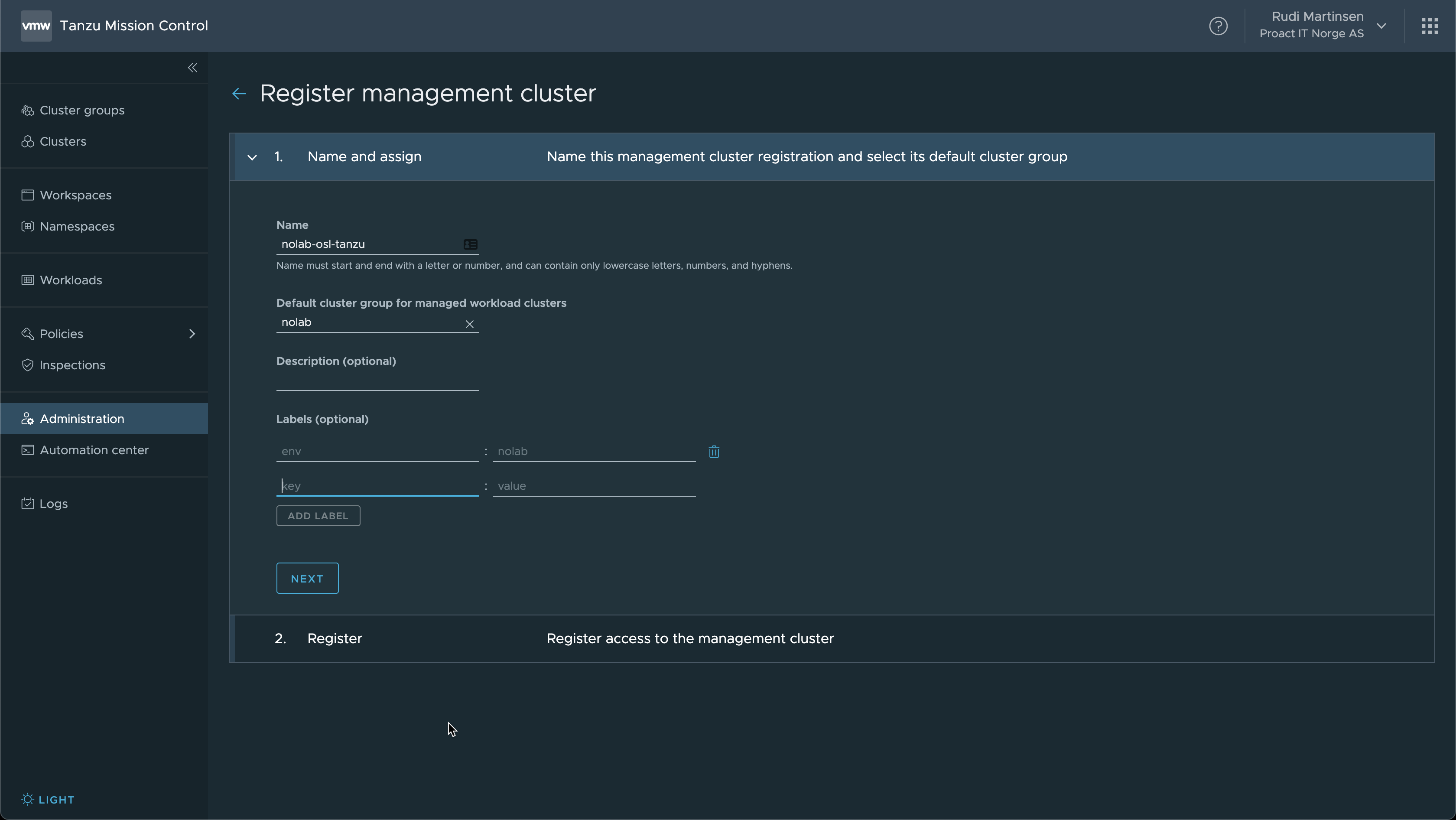Screen dimensions: 1456x820
Task: Click the Cluster groups sidebar icon
Action: [27, 110]
